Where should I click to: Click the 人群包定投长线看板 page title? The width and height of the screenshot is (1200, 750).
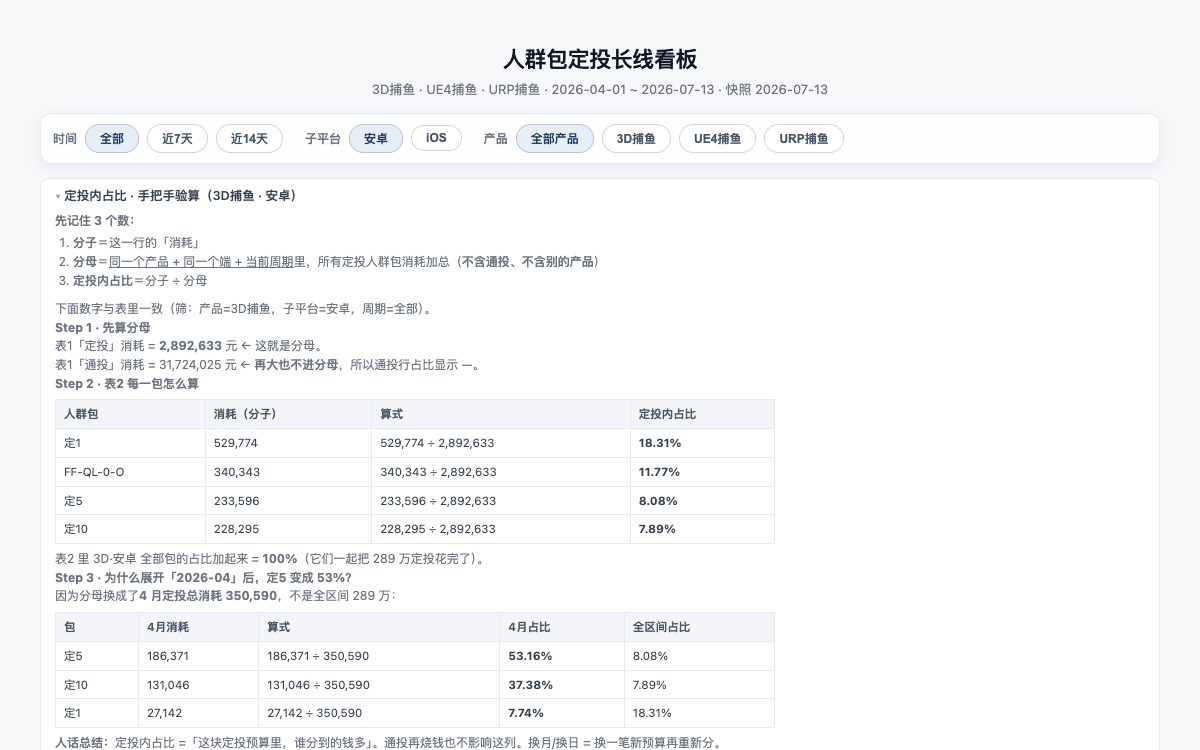600,59
